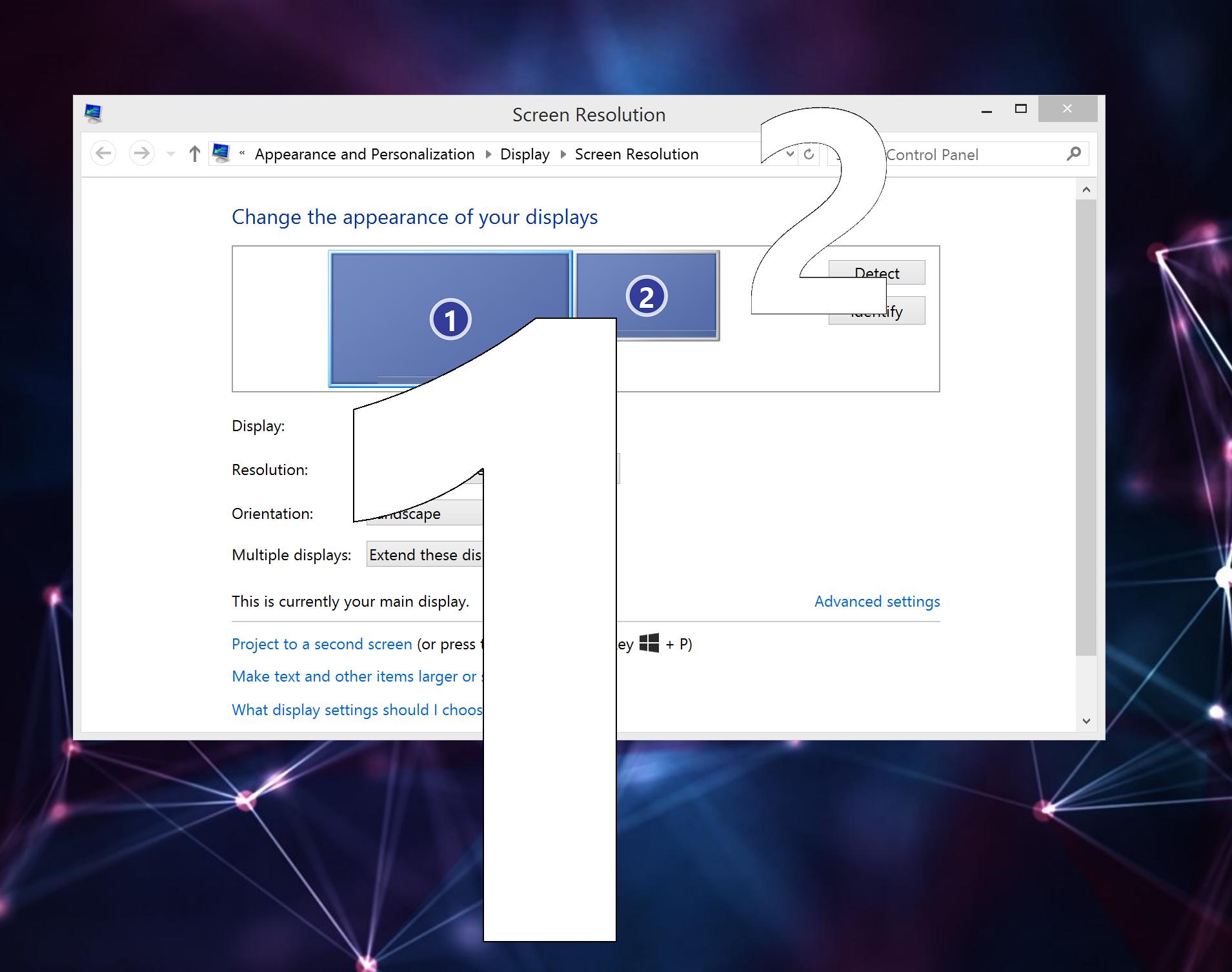Click the up one level arrow
This screenshot has height=972, width=1232.
(194, 153)
